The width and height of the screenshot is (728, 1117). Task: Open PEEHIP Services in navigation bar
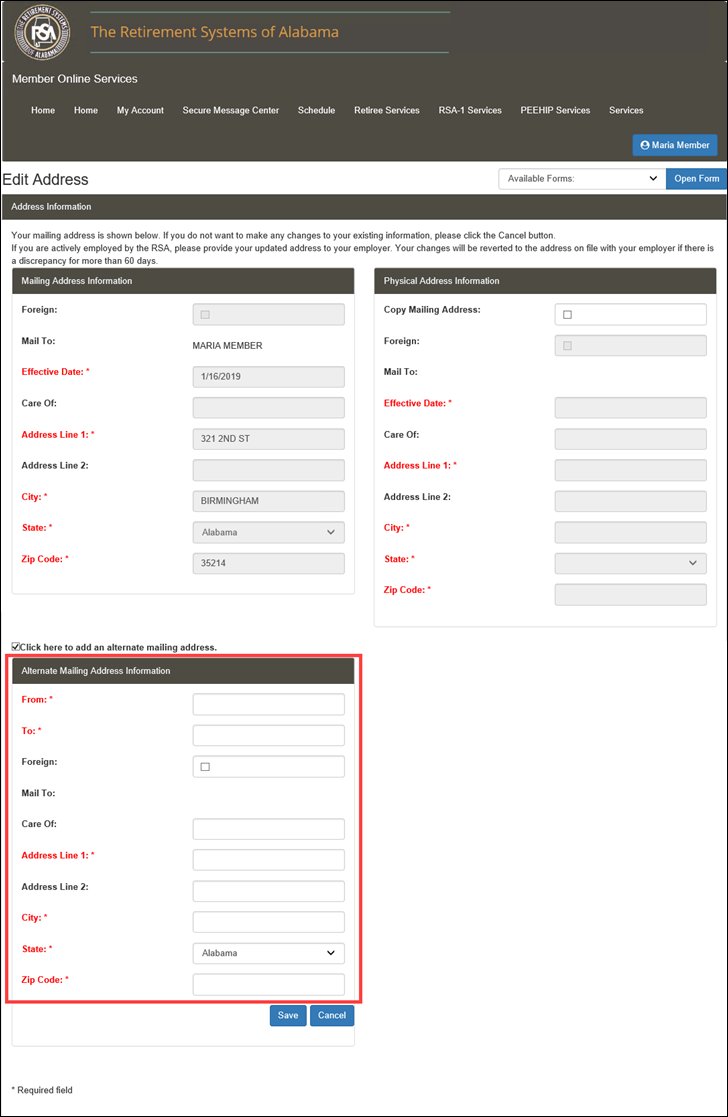point(555,110)
